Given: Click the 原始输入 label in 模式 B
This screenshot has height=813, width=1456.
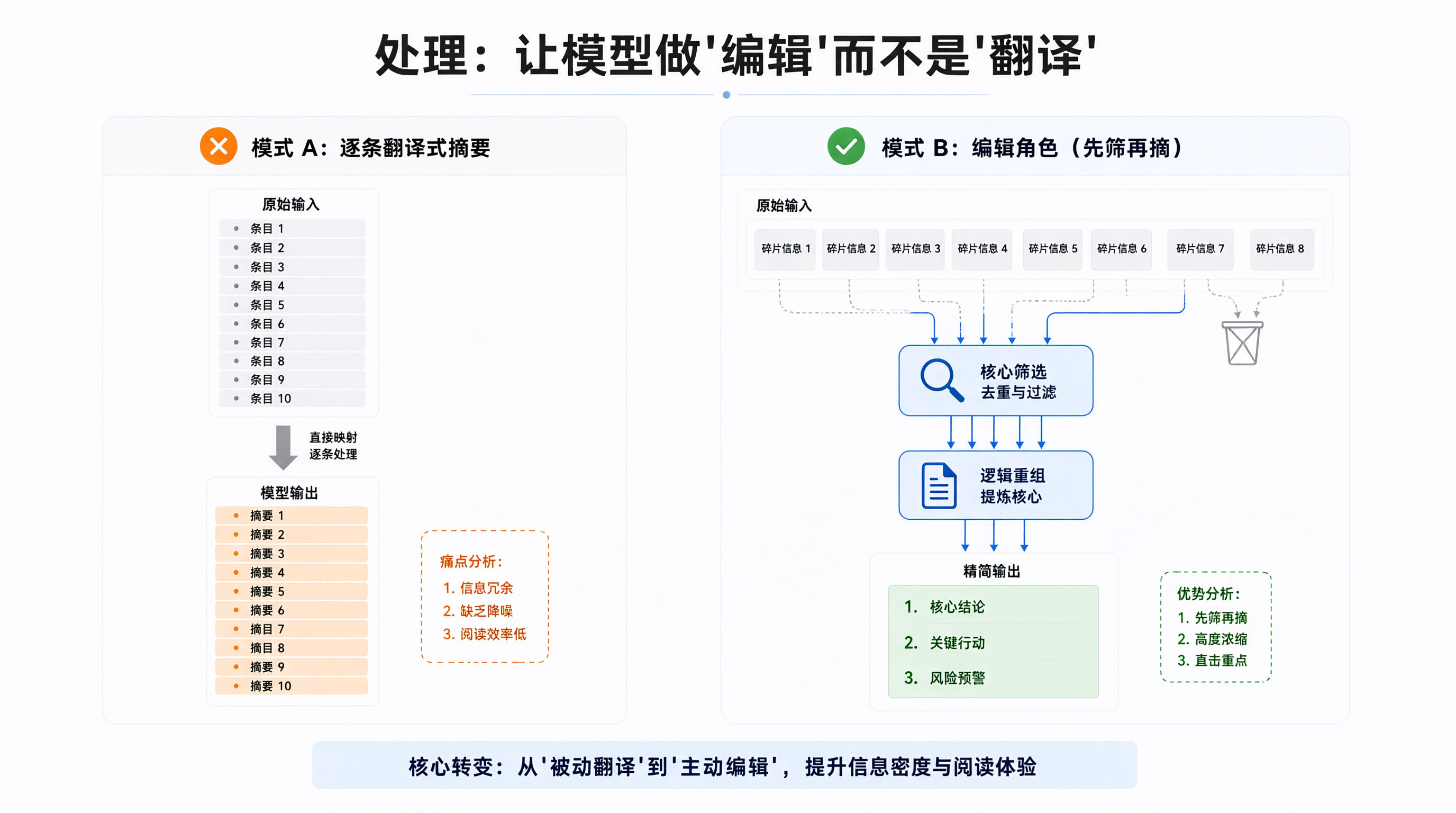Looking at the screenshot, I should 784,205.
